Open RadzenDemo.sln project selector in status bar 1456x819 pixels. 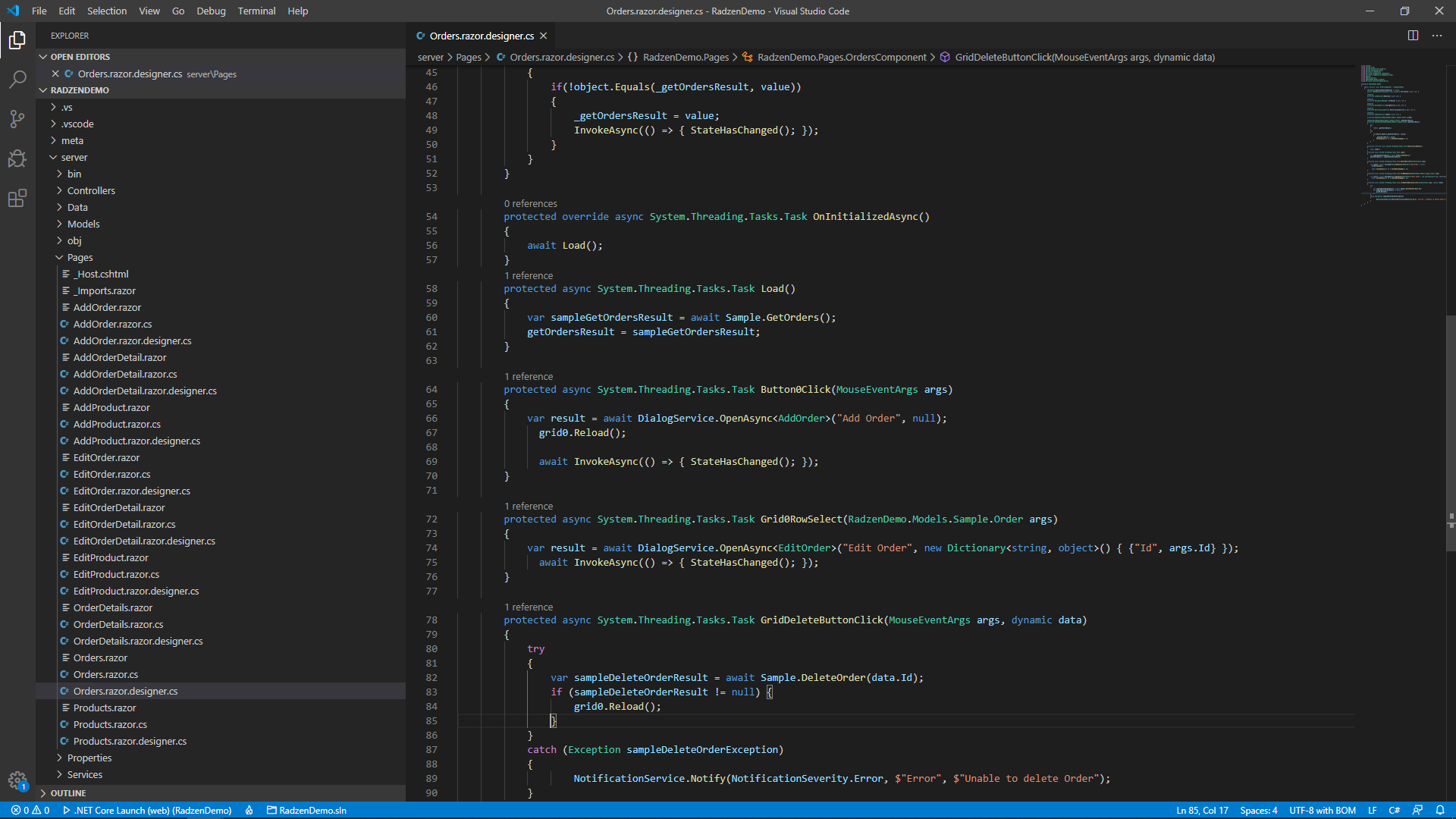pyautogui.click(x=306, y=810)
